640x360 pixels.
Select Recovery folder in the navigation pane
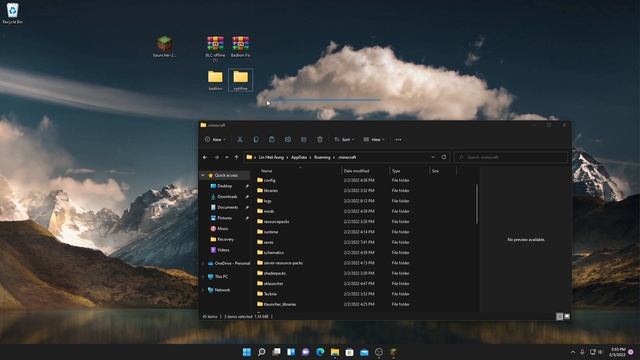tap(225, 239)
